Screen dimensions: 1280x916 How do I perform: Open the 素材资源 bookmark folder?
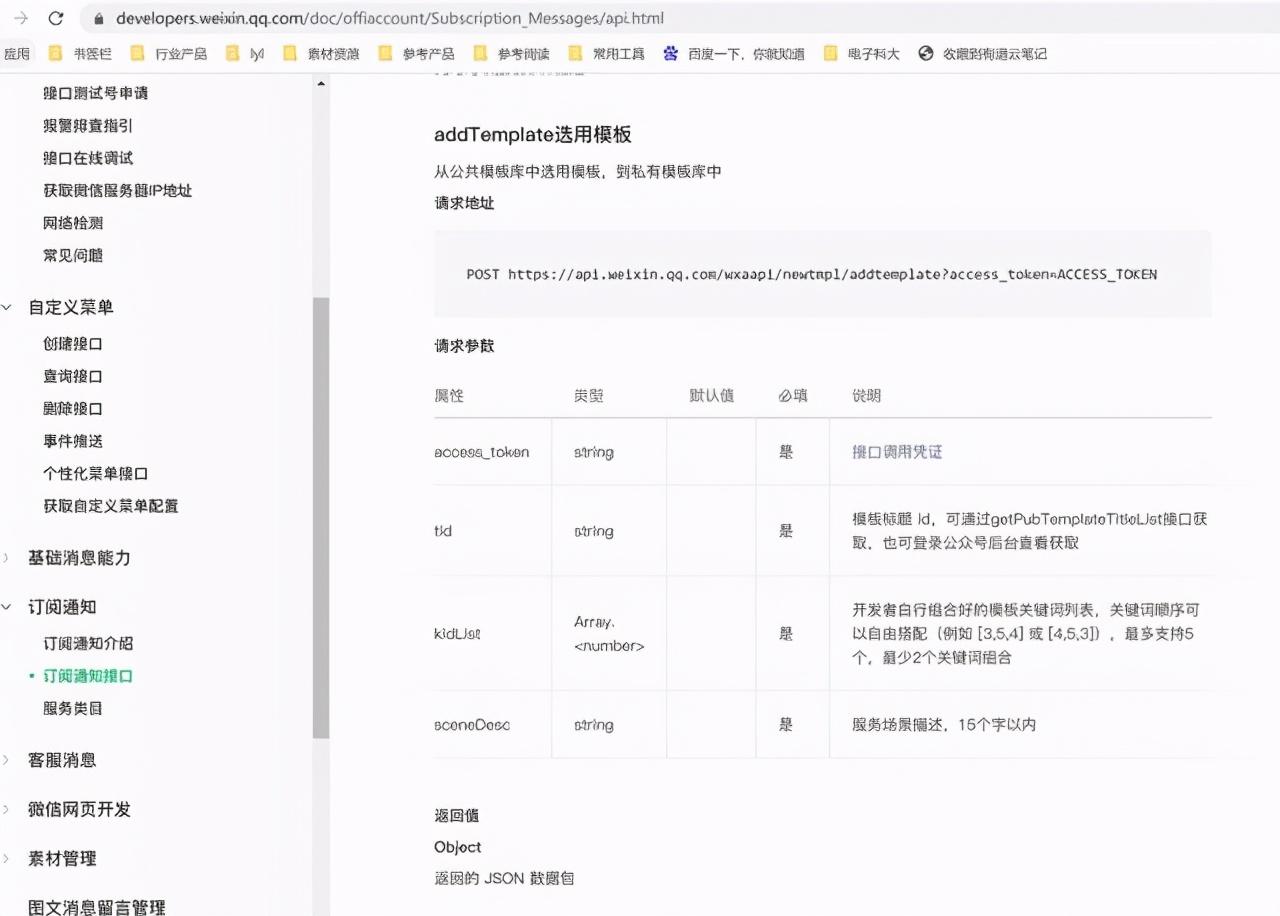point(321,54)
